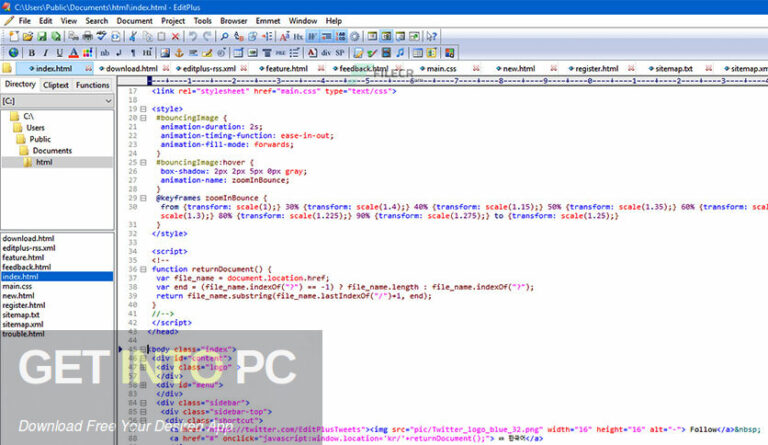Screen dimensions: 768x445
Task: Open the Hex viewer icon
Action: (x=298, y=36)
